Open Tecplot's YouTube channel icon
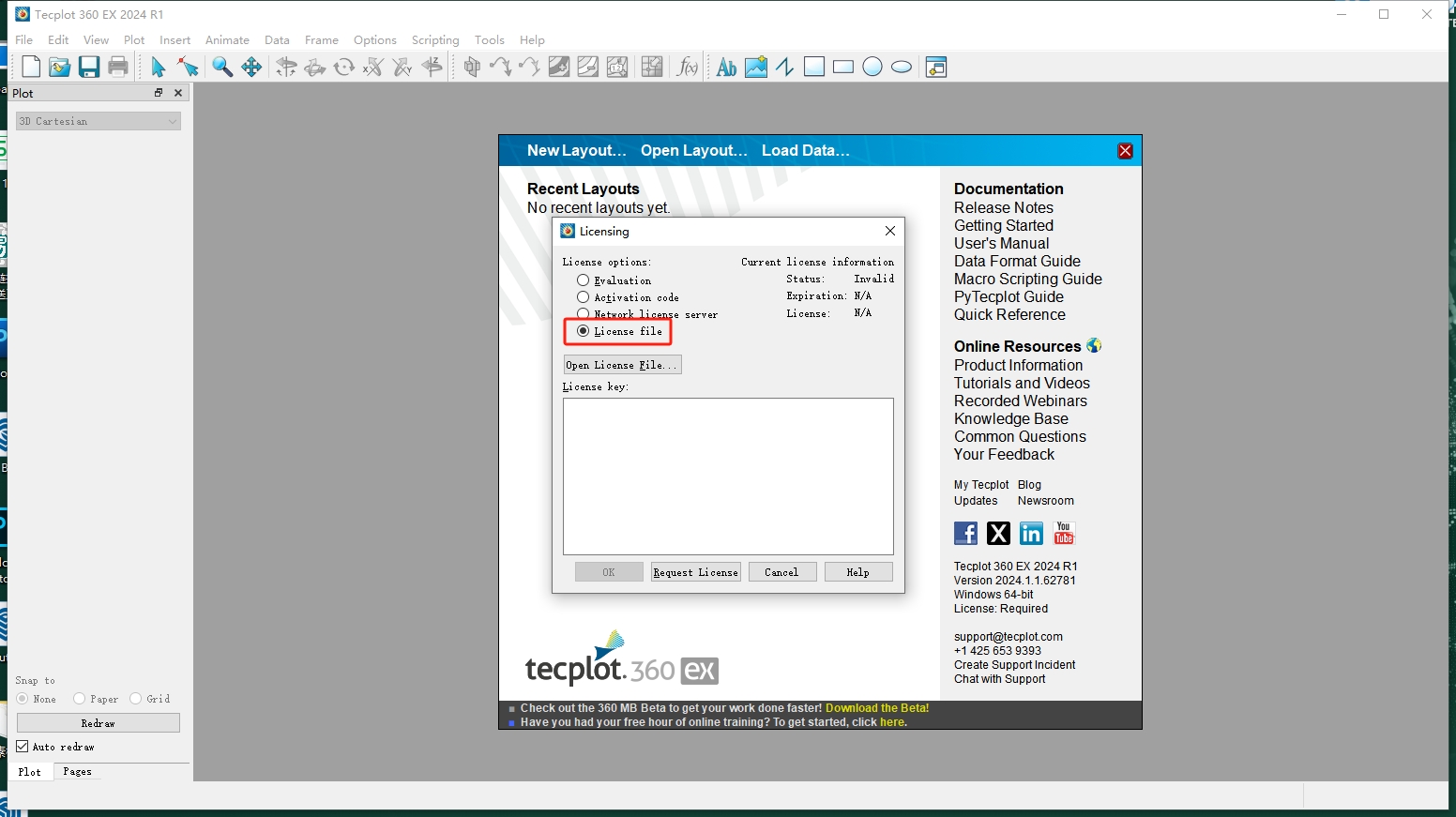The image size is (1456, 817). pos(1064,534)
